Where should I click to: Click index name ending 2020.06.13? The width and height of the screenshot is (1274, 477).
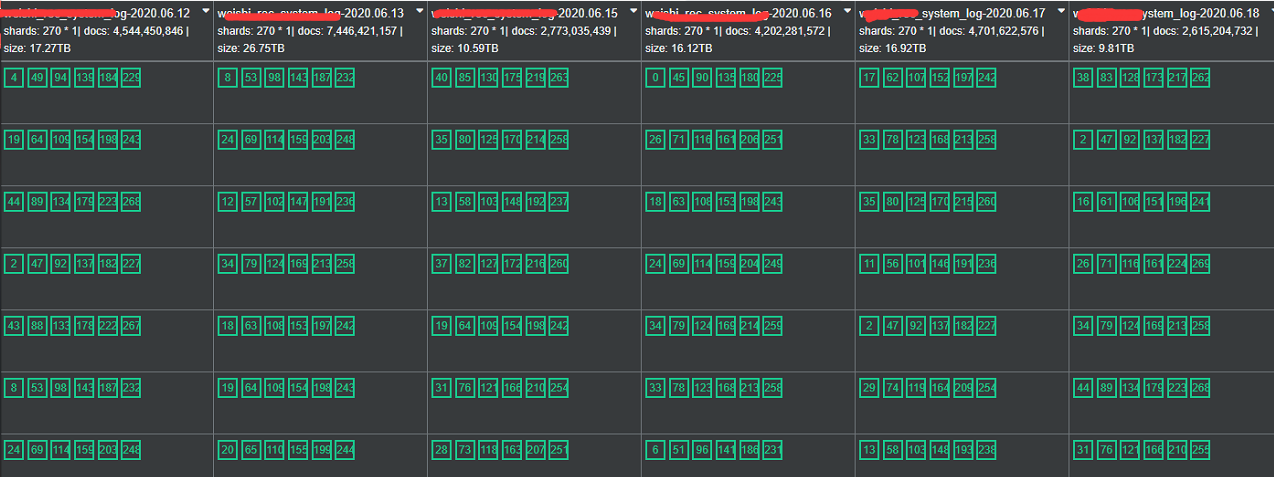(311, 14)
